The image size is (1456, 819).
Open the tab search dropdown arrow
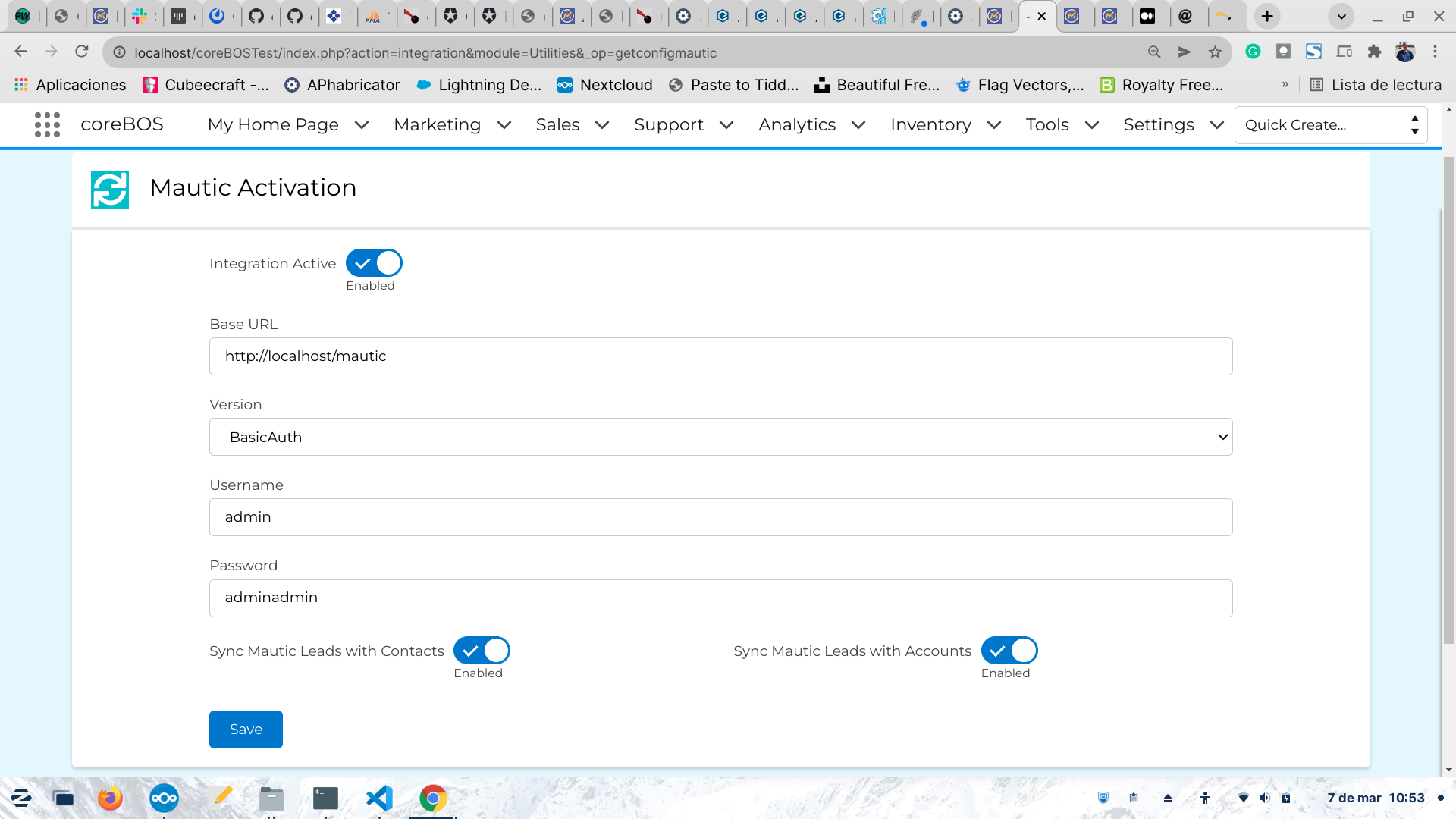(x=1341, y=16)
